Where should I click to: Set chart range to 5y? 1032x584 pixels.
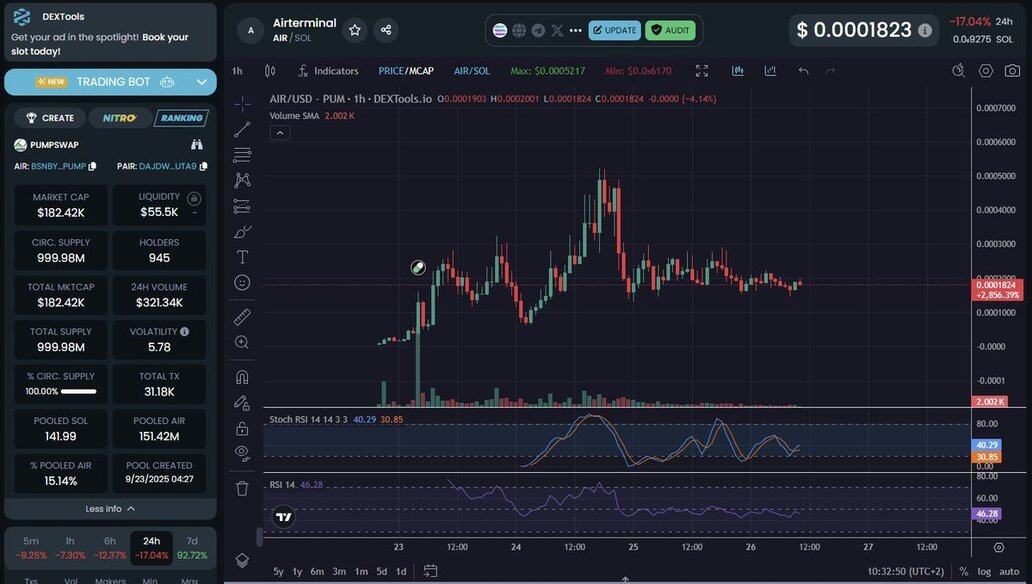pos(278,571)
